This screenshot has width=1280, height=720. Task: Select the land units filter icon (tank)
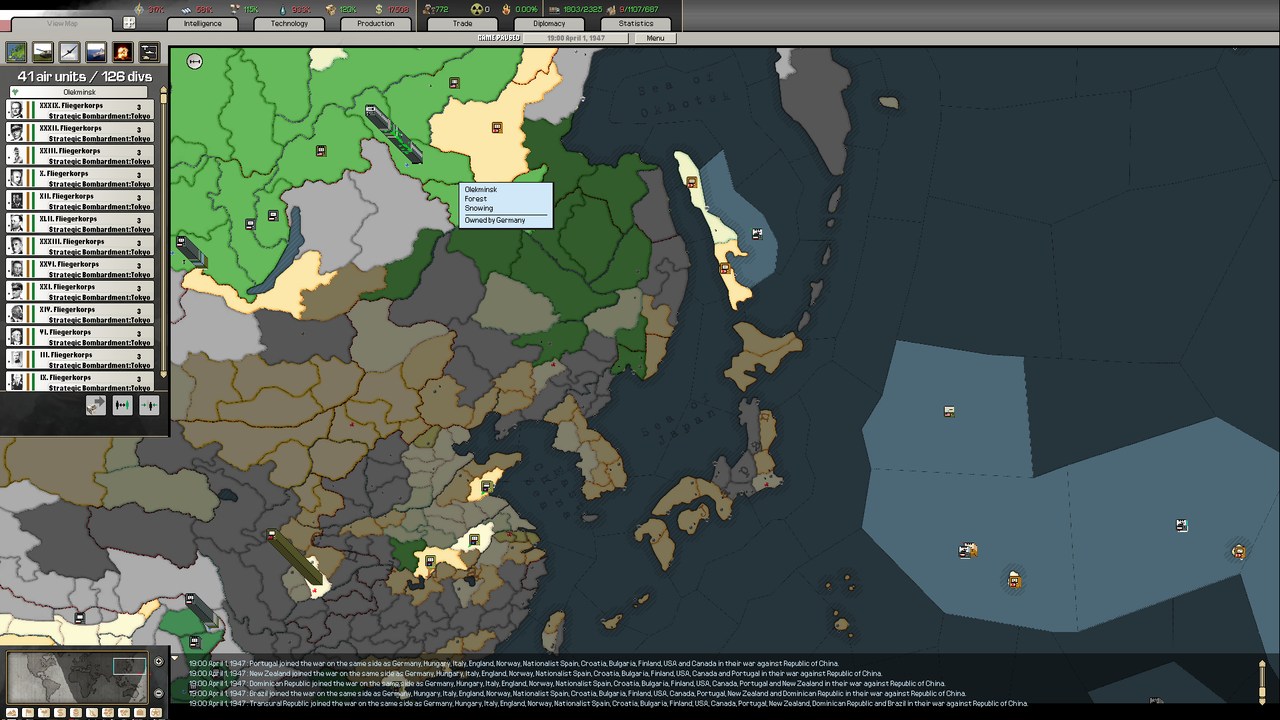43,51
